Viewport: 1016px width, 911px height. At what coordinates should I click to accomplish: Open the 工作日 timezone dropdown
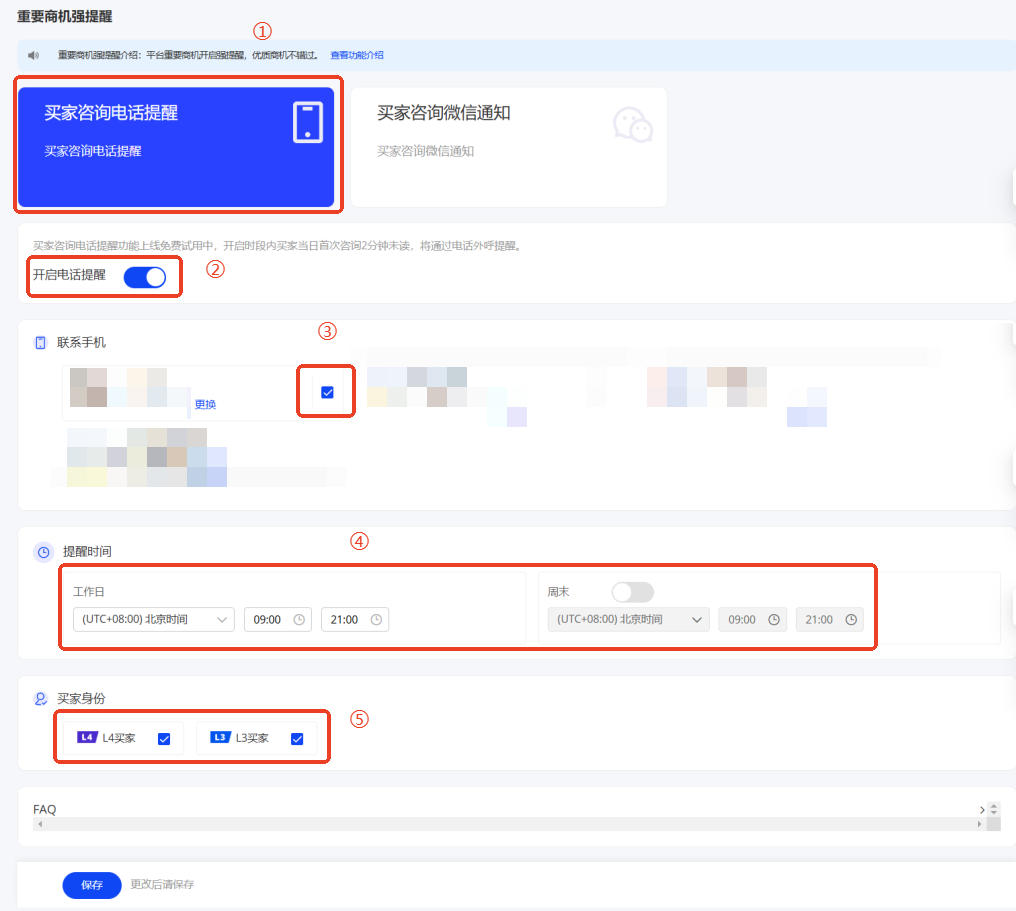153,620
